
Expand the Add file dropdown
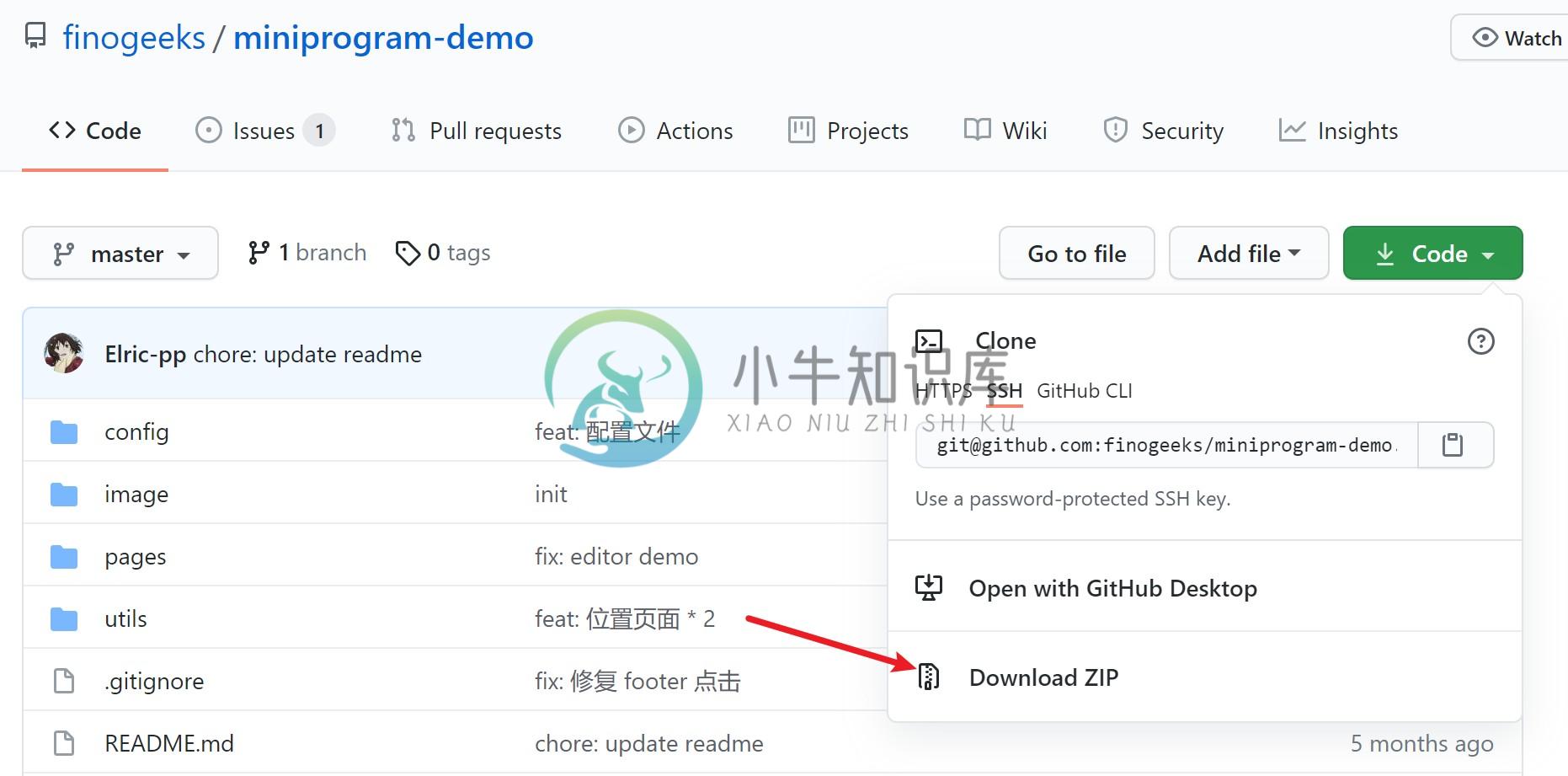pyautogui.click(x=1249, y=253)
